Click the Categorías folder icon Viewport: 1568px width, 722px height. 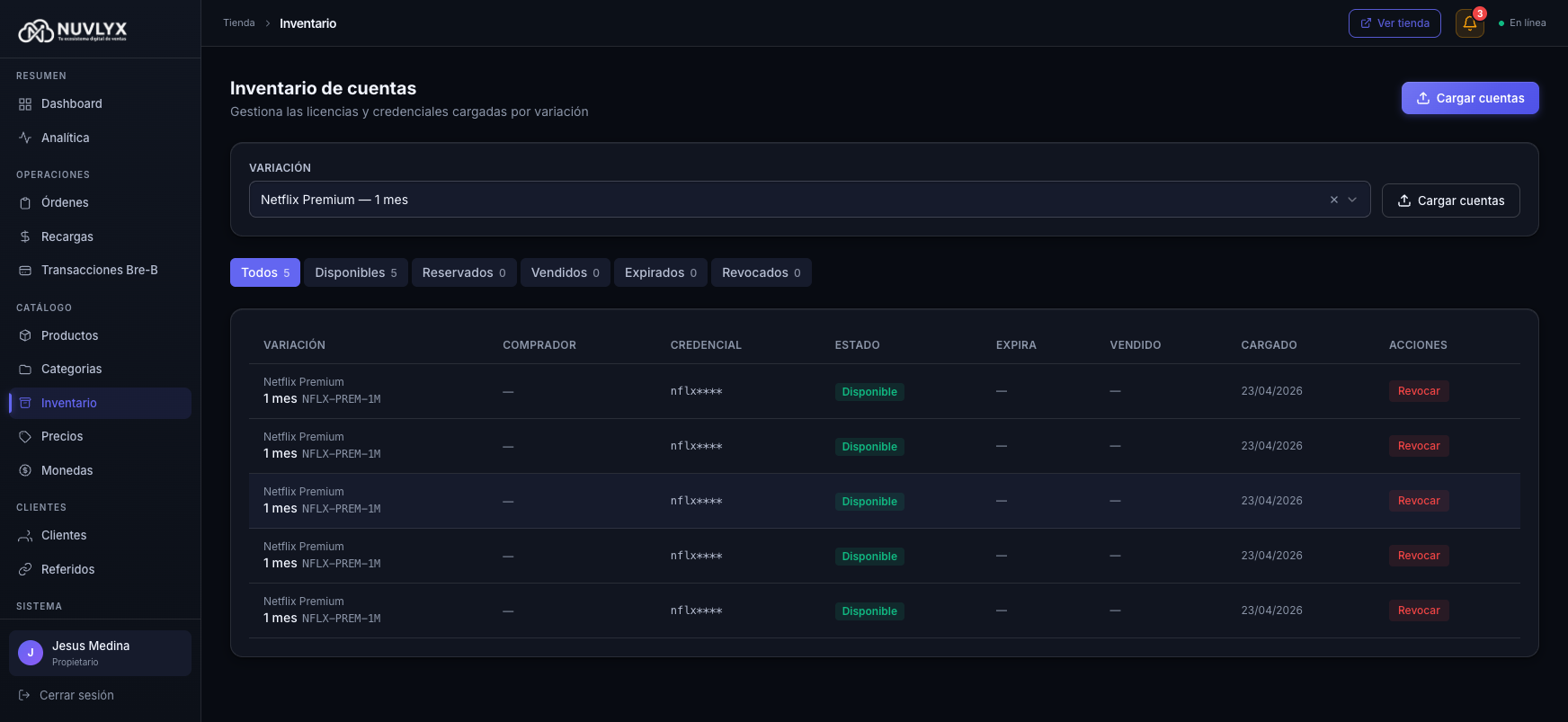(x=25, y=370)
